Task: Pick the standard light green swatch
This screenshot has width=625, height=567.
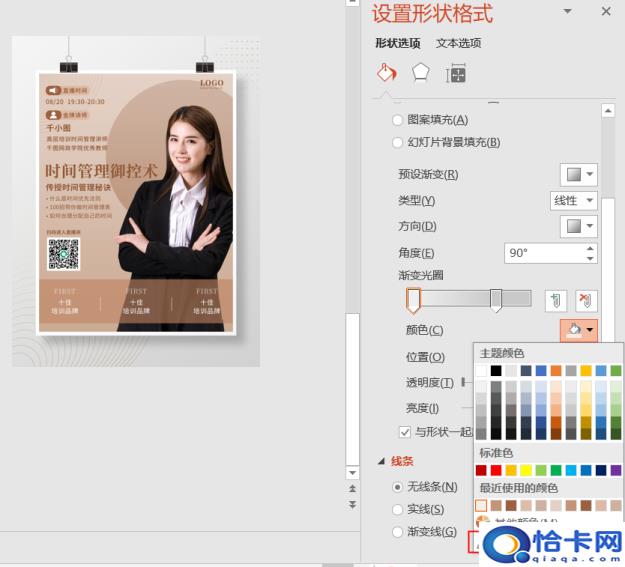Action: coord(541,471)
